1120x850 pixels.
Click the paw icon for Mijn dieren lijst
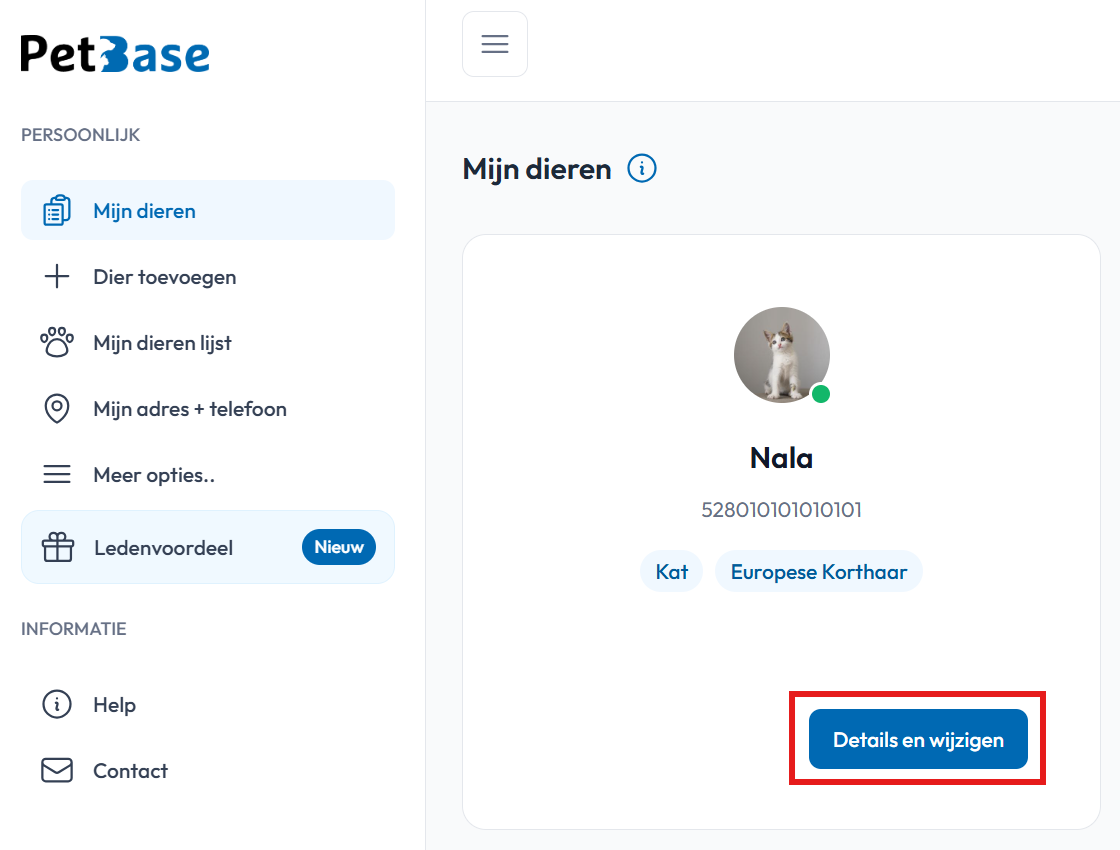(x=57, y=342)
